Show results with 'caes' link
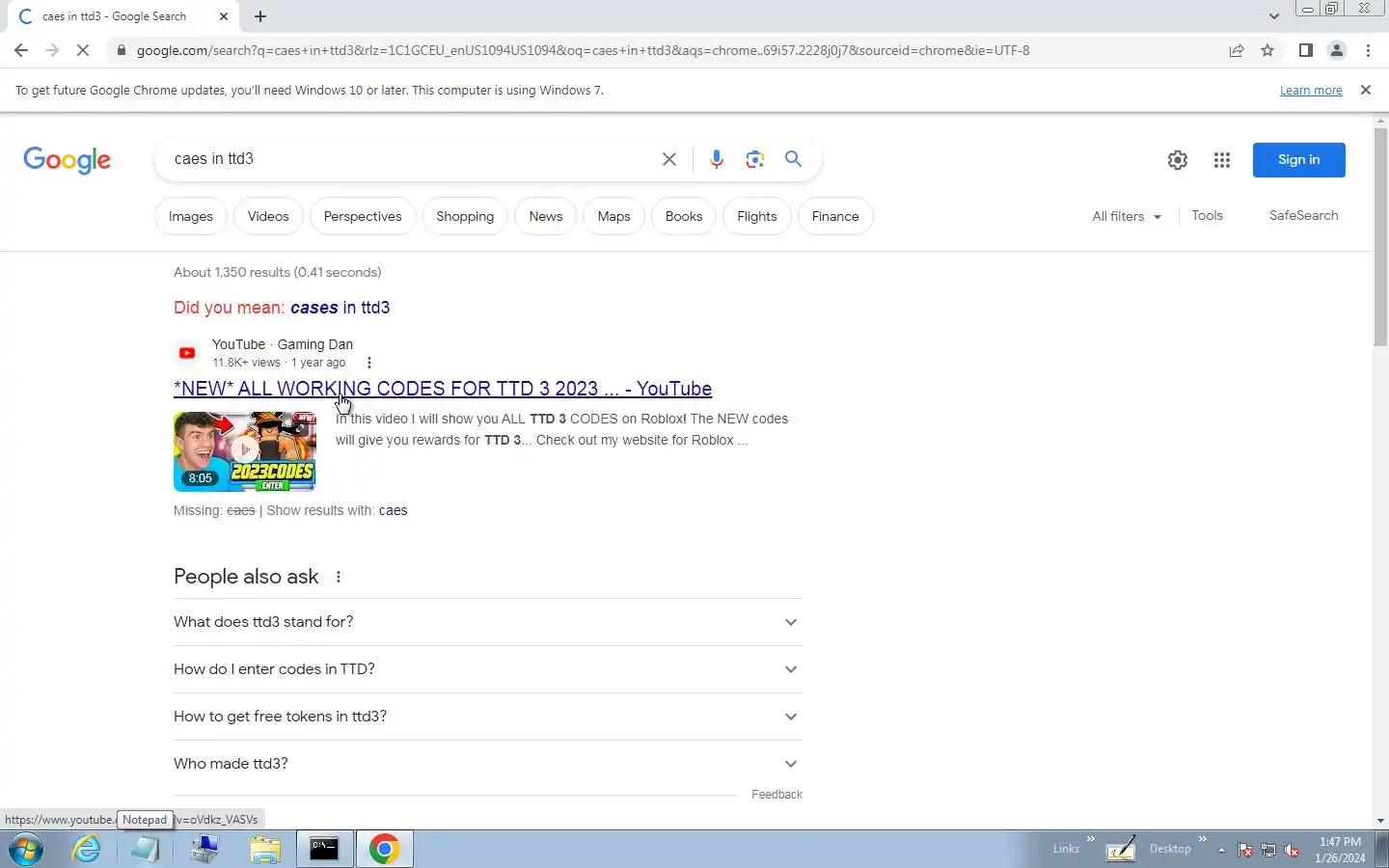This screenshot has height=868, width=1389. click(393, 510)
